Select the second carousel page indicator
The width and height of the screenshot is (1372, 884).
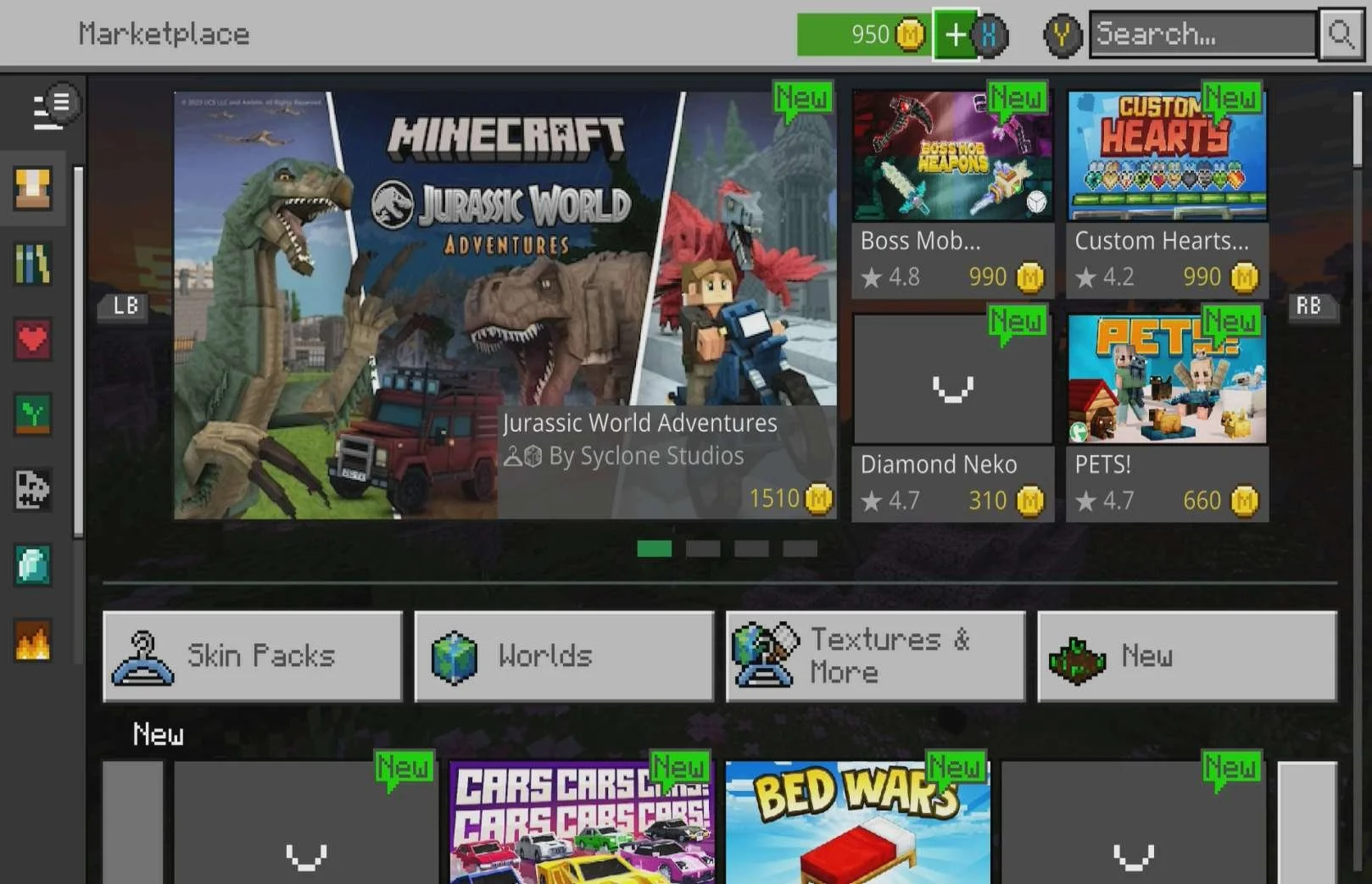(703, 548)
